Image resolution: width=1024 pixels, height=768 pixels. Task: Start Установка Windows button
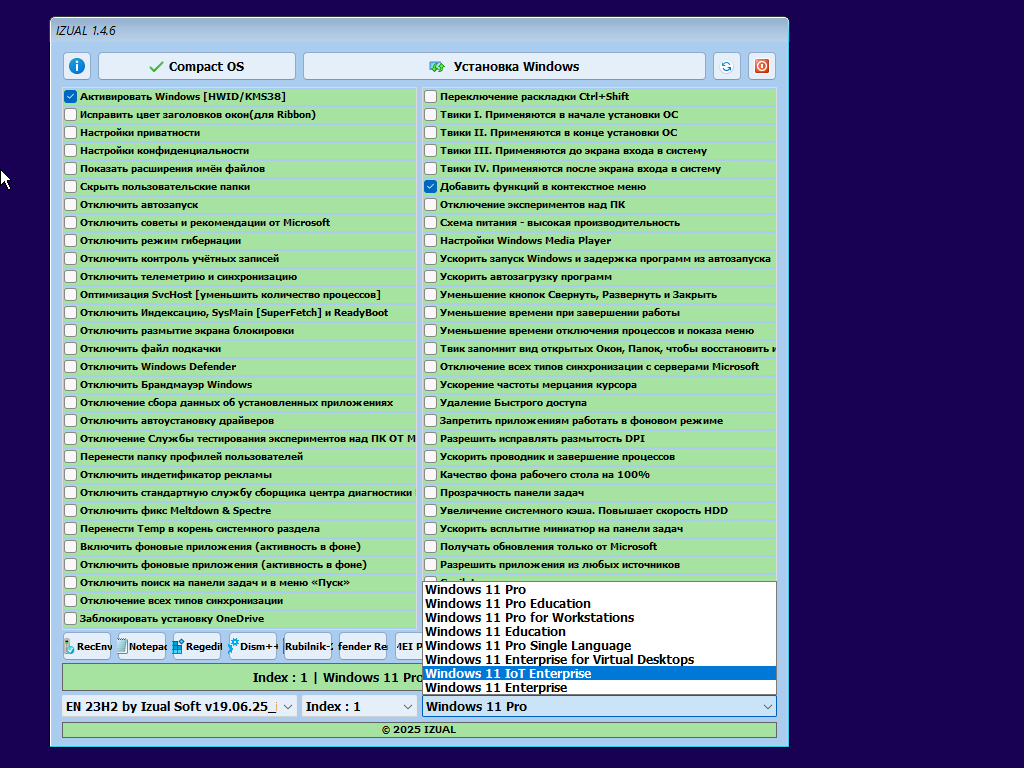tap(504, 66)
